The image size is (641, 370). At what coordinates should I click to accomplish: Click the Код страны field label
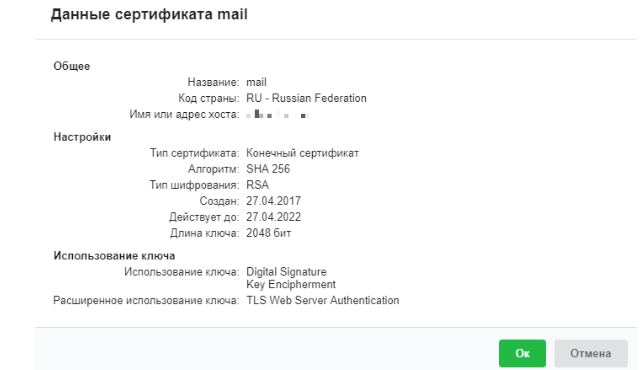coord(208,98)
